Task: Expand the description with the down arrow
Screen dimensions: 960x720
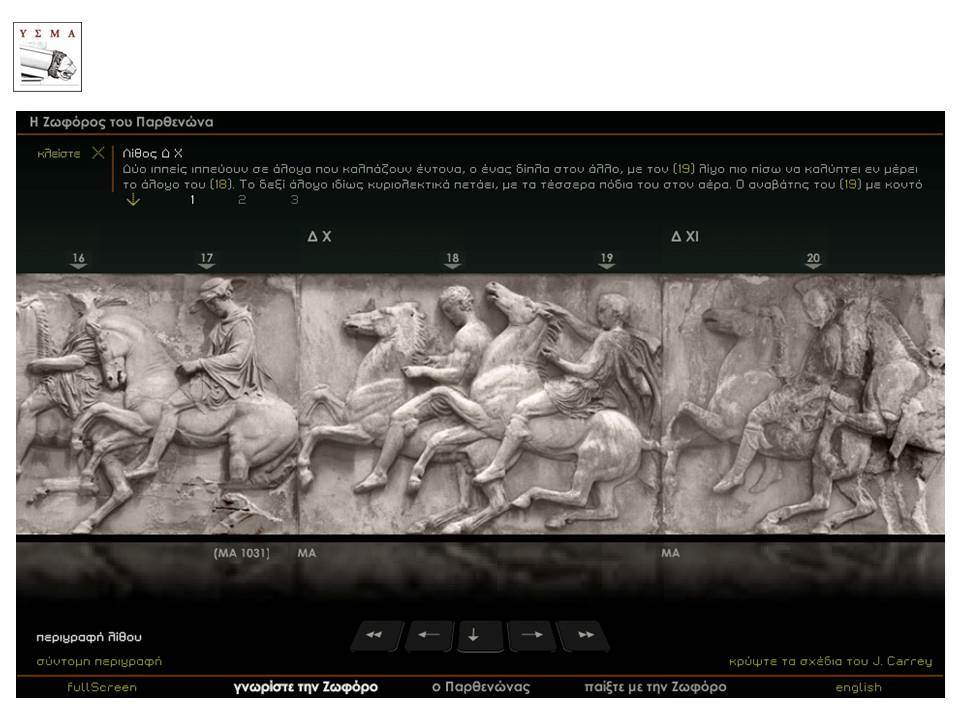Action: coord(133,200)
